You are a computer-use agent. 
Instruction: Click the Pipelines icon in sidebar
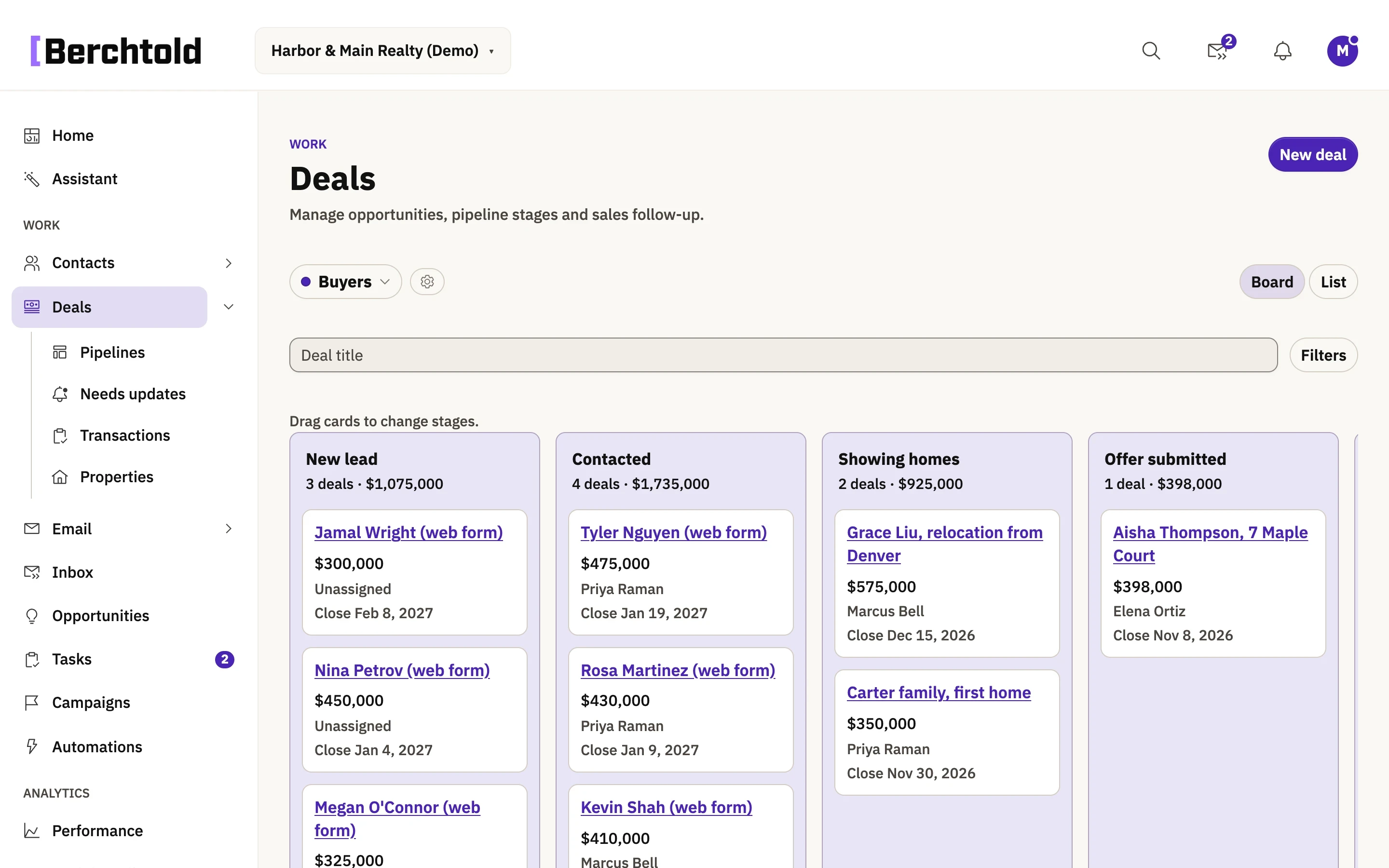pyautogui.click(x=60, y=352)
